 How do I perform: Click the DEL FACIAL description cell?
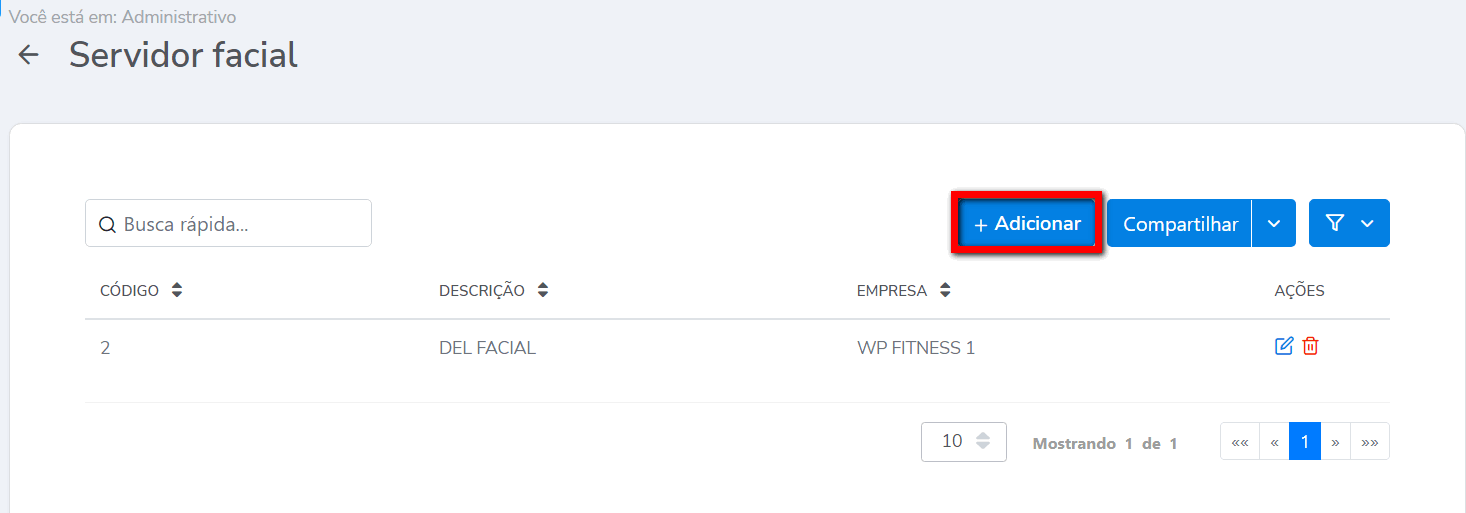(x=487, y=348)
